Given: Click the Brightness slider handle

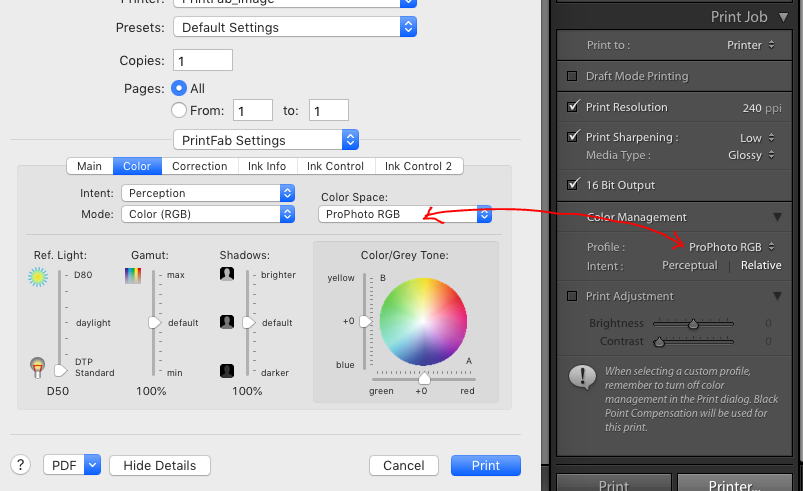Looking at the screenshot, I should [693, 324].
